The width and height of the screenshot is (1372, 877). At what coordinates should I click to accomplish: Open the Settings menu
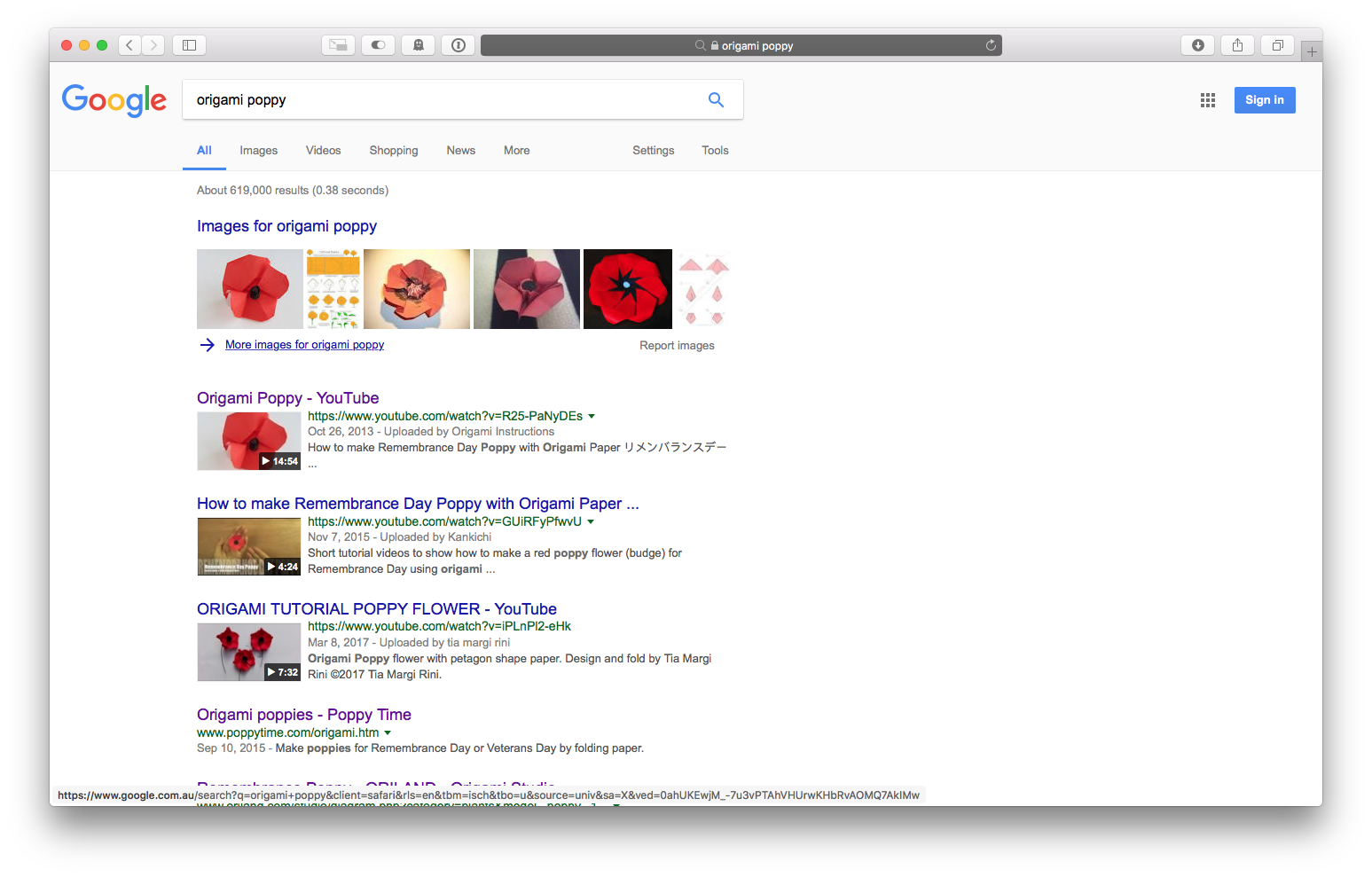tap(654, 151)
